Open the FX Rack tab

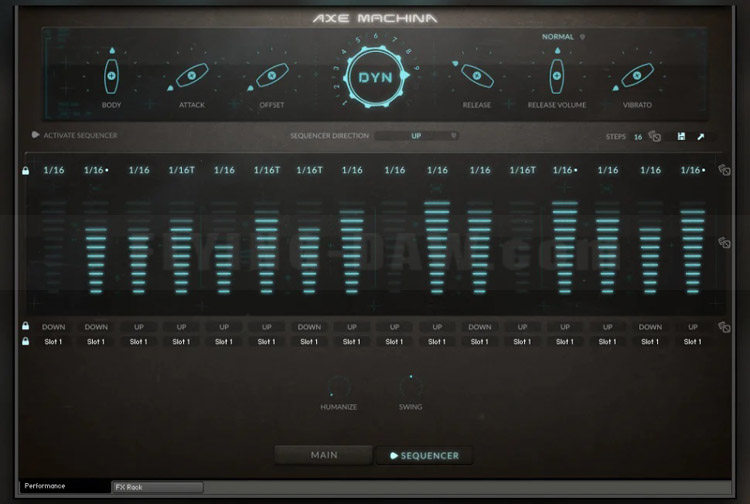tap(157, 487)
